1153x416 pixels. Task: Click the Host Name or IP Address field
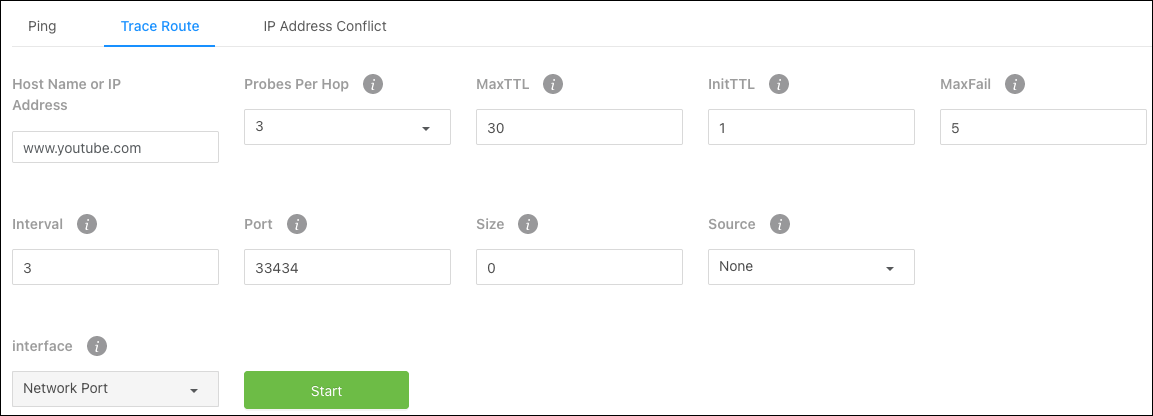pyautogui.click(x=115, y=148)
